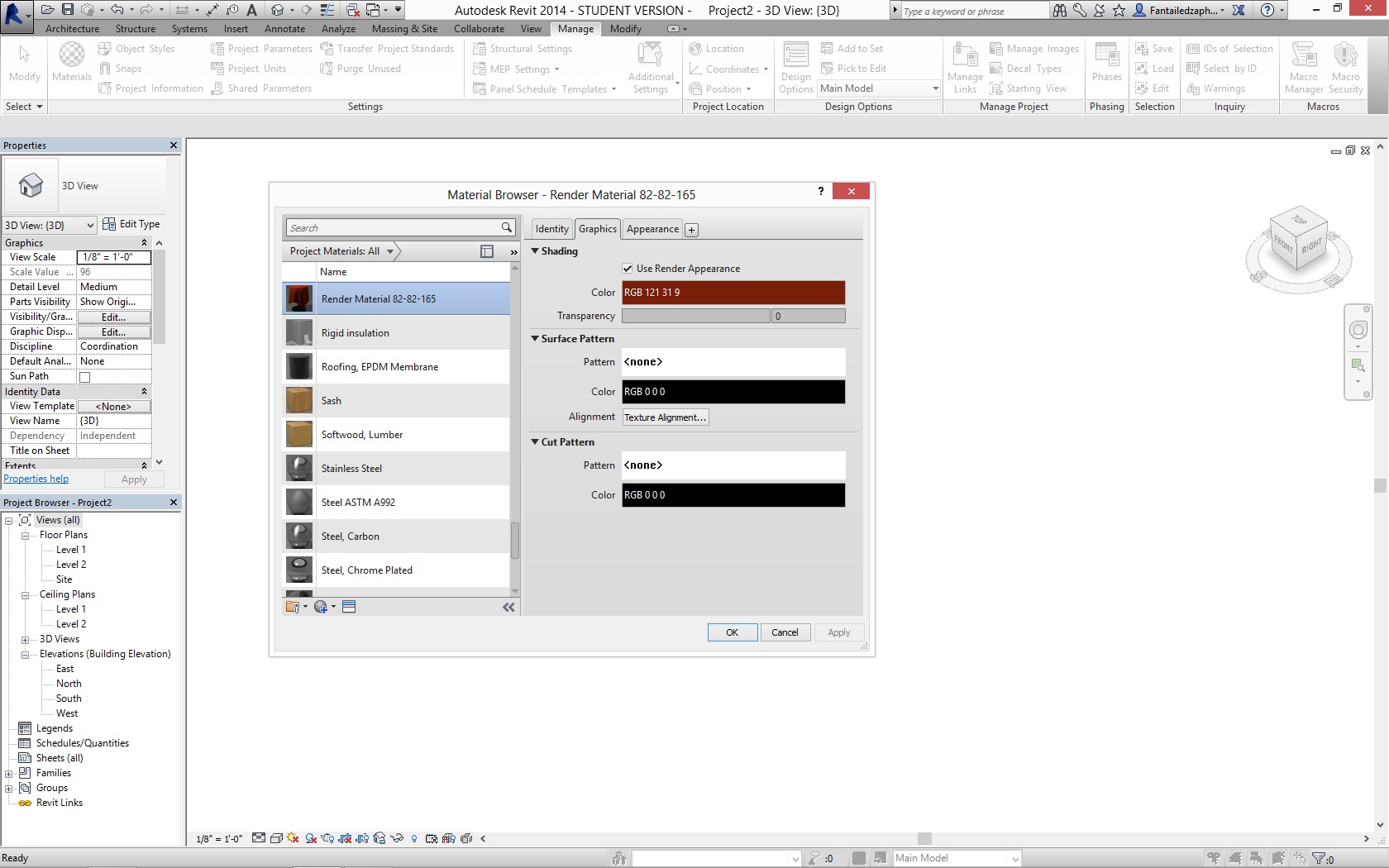Click the search magnifier in Material Browser
This screenshot has width=1389, height=868.
point(507,227)
